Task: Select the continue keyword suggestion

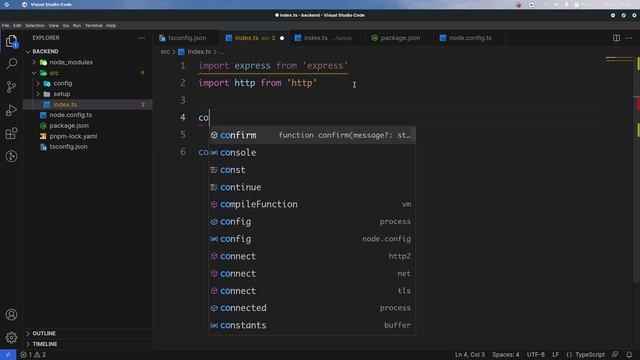Action: tap(312, 187)
